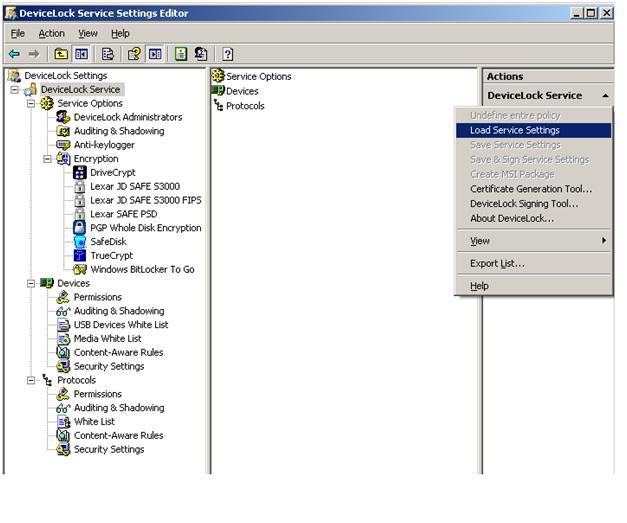Viewport: 627px width, 523px height.
Task: Select White List under Protocols
Action: coord(94,422)
